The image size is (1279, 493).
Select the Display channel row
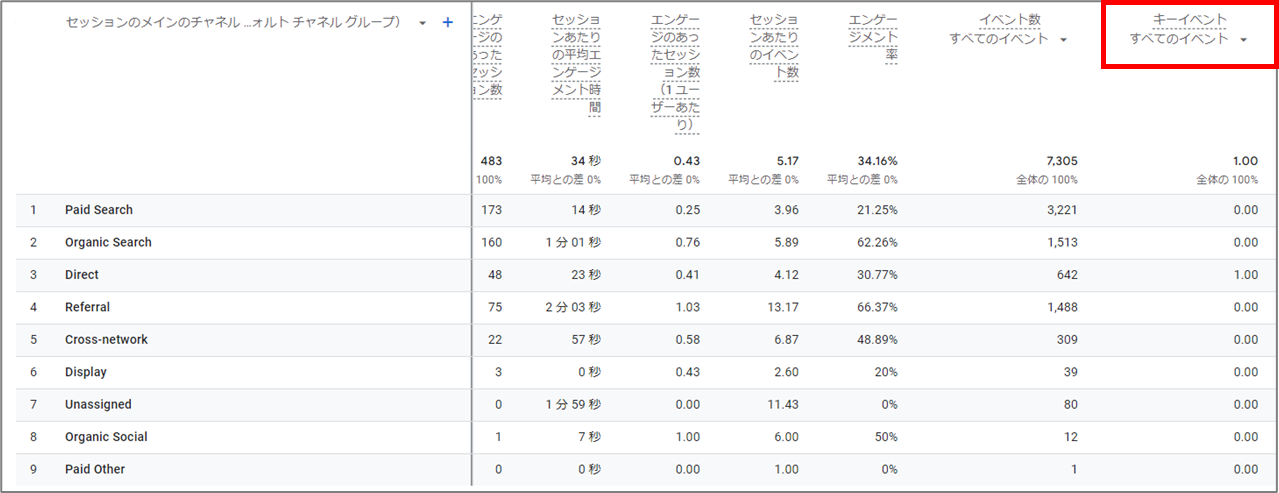[x=85, y=372]
